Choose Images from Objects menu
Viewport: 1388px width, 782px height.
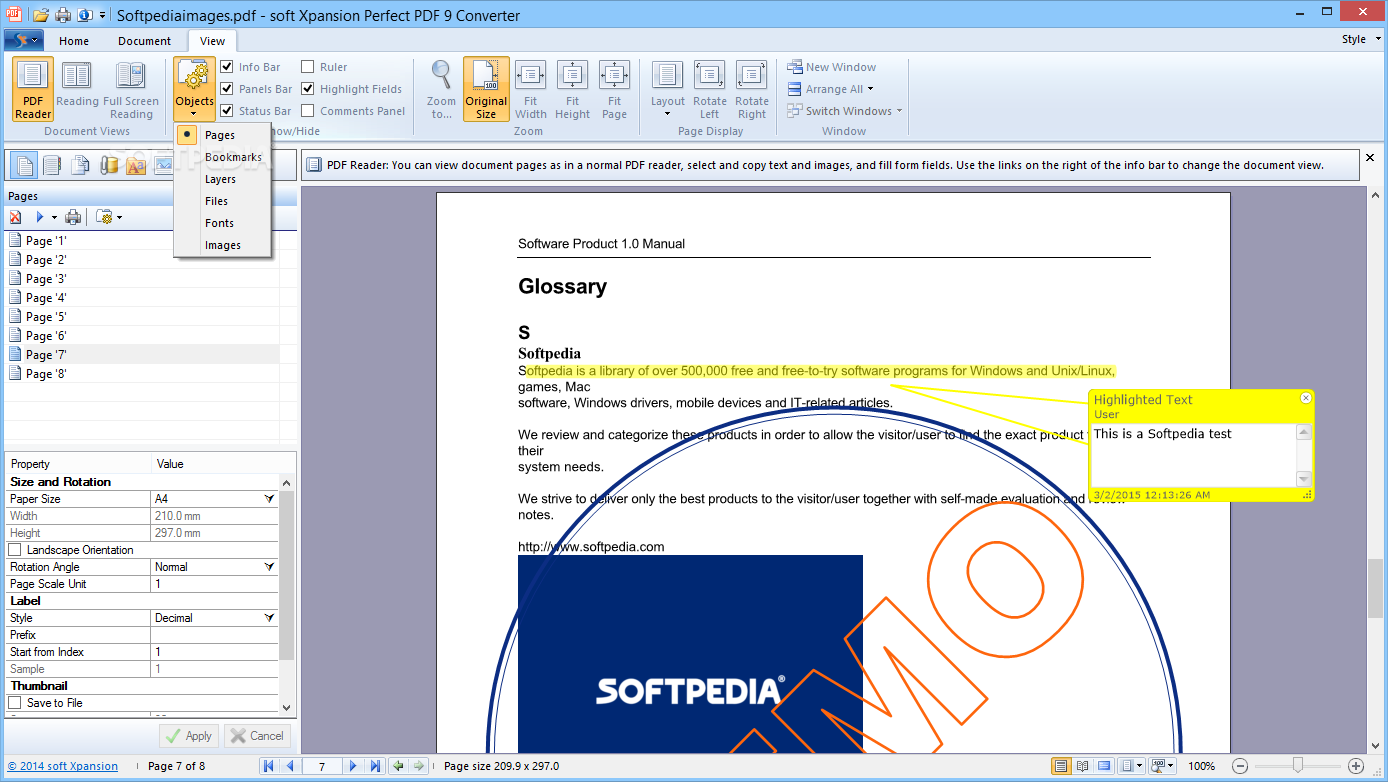pyautogui.click(x=222, y=245)
